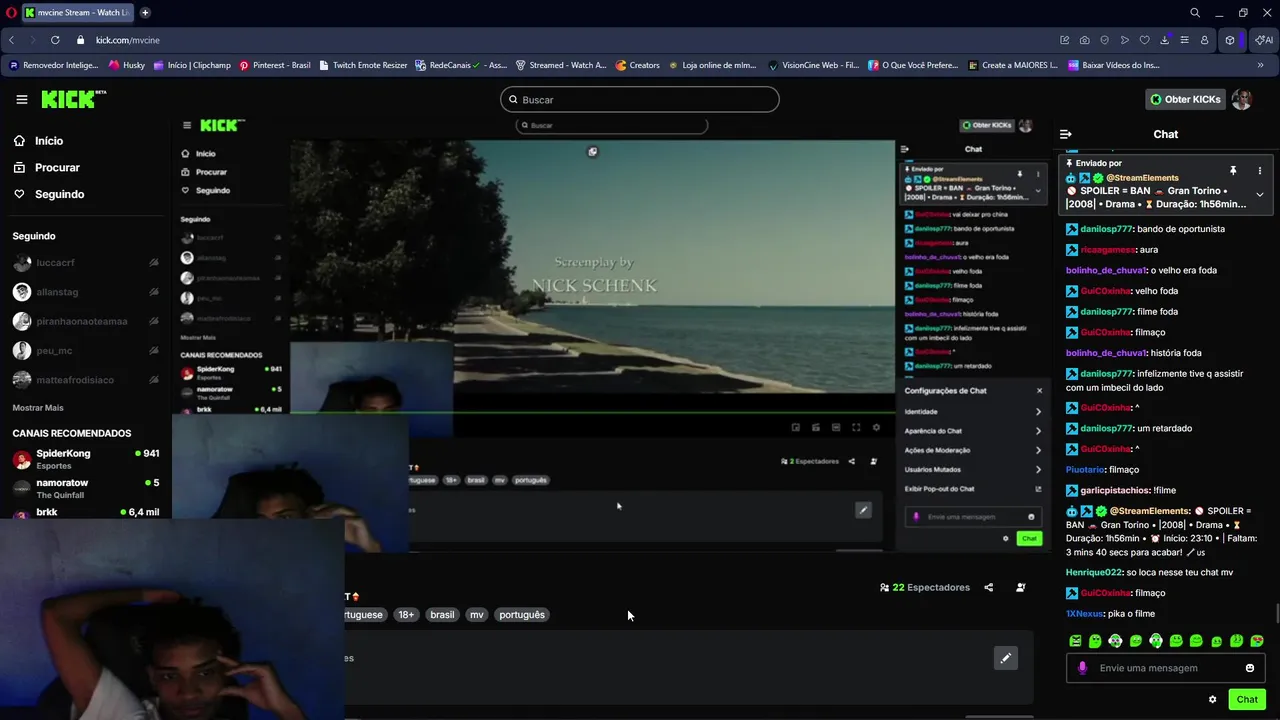Open a new browser tab
The width and height of the screenshot is (1280, 720).
(x=145, y=12)
